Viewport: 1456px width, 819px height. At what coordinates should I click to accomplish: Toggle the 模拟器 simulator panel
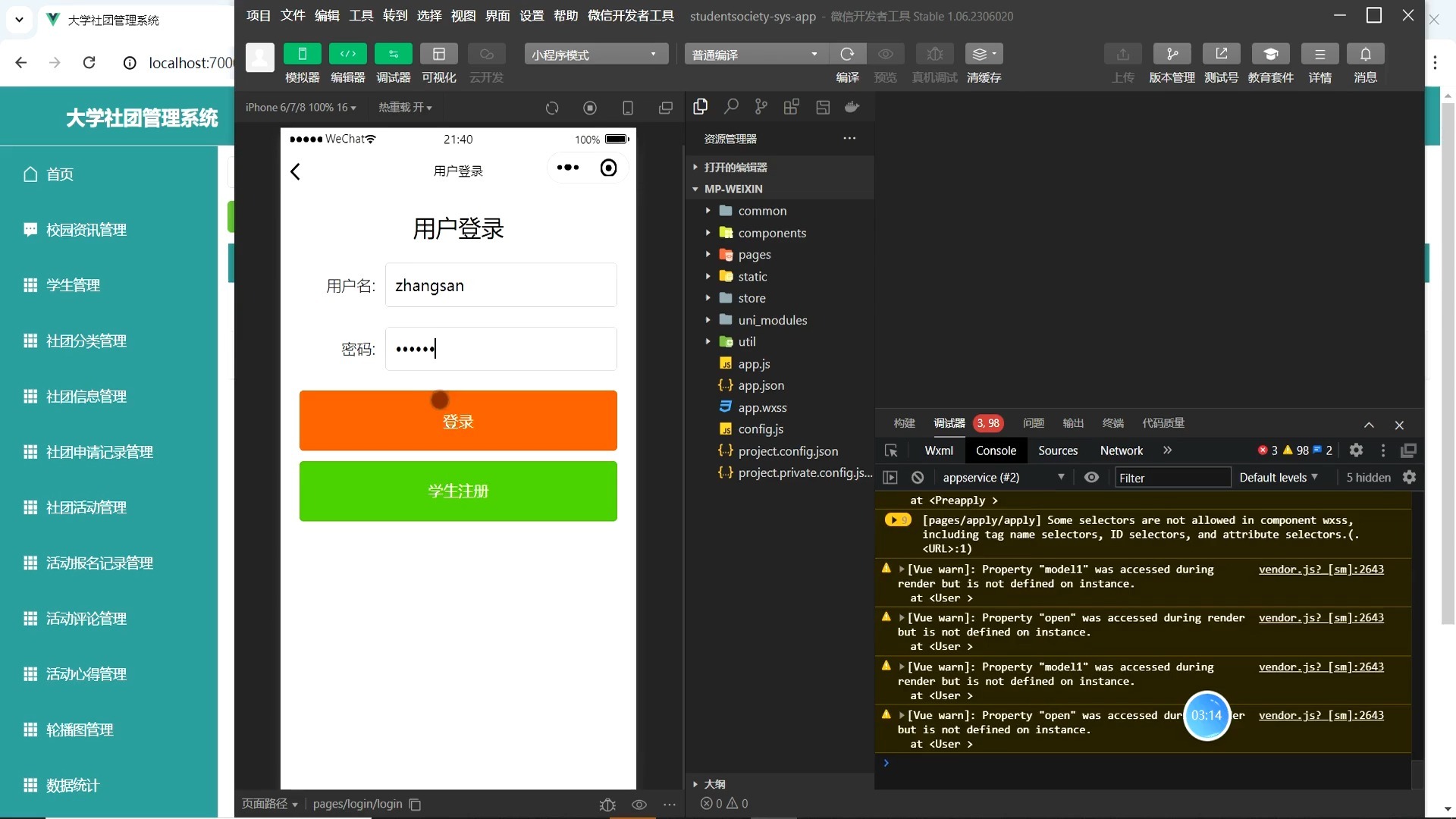303,54
